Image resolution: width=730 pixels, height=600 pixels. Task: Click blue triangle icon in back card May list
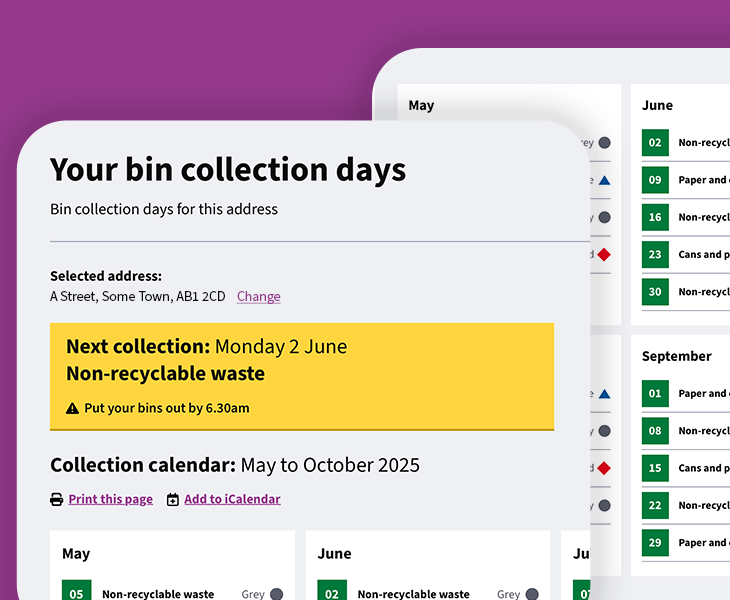pyautogui.click(x=604, y=180)
